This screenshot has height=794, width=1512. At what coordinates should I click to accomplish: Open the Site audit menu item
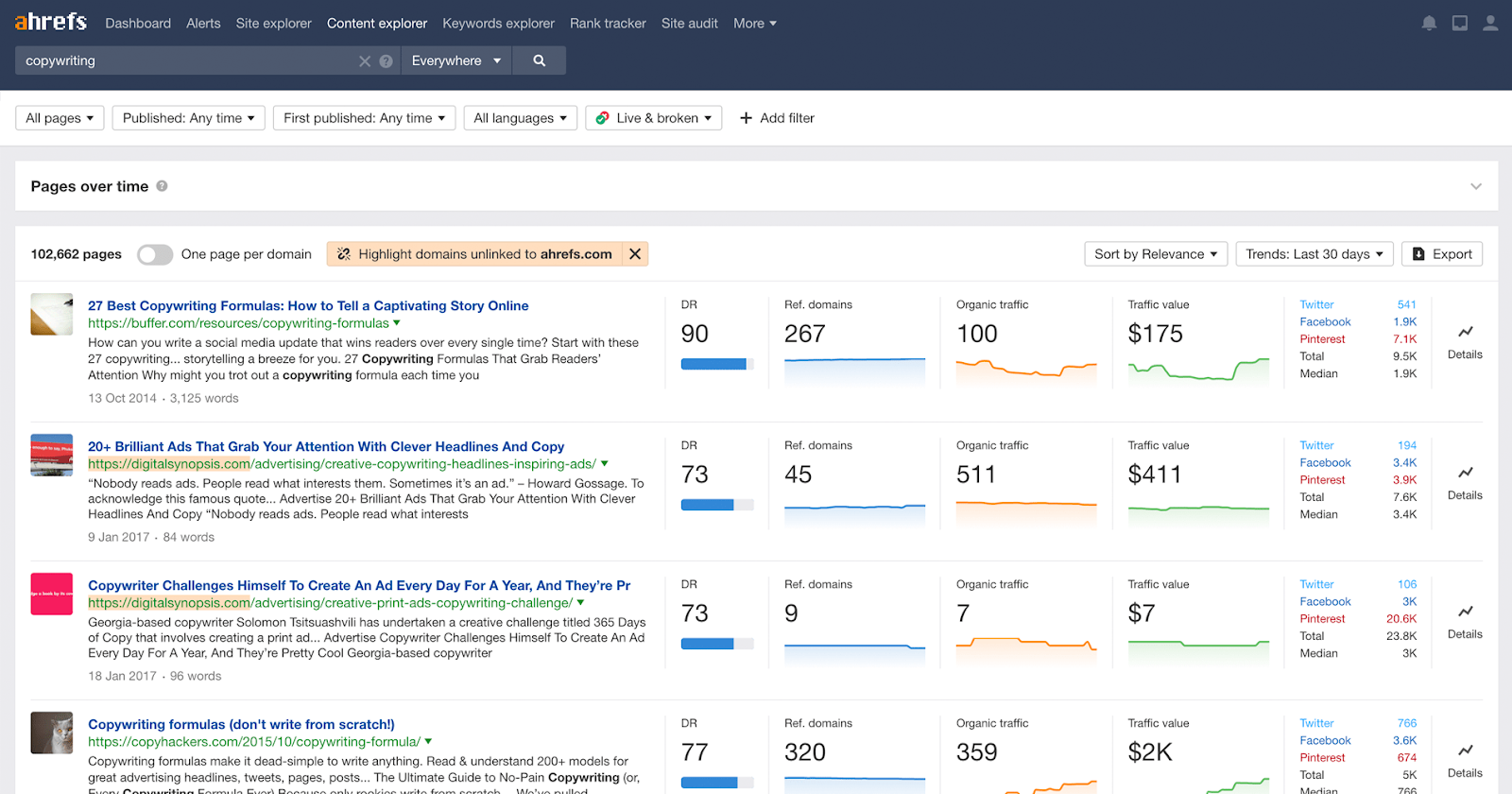coord(689,24)
